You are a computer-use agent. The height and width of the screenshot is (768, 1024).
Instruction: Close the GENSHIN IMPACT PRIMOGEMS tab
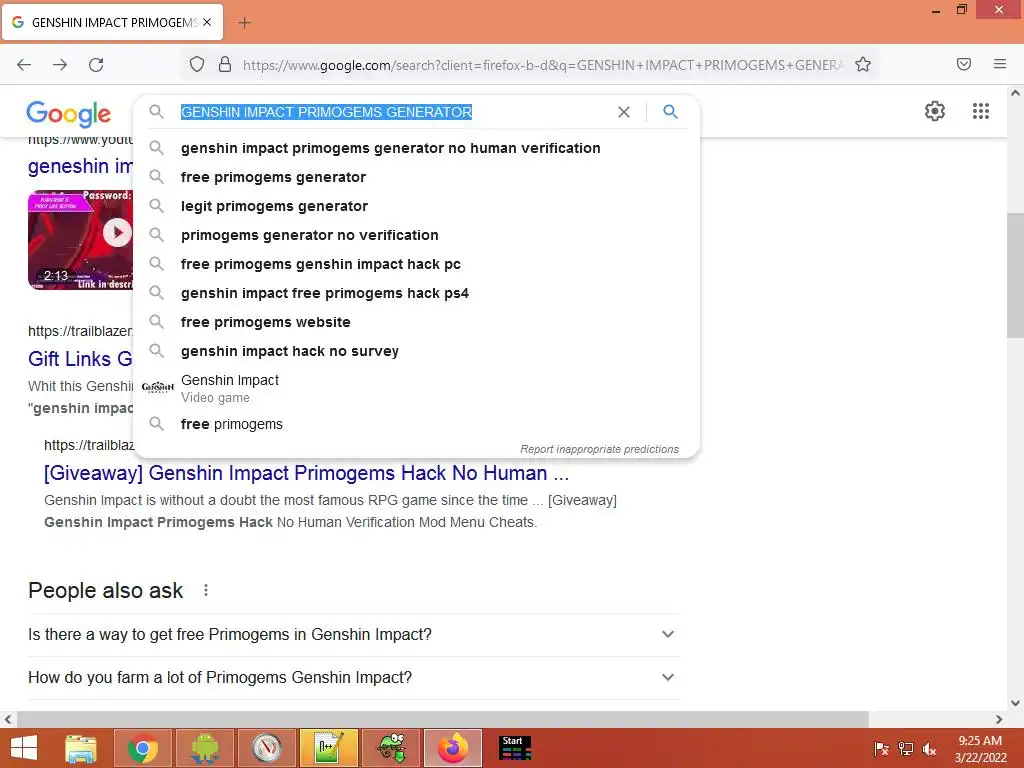click(x=207, y=22)
